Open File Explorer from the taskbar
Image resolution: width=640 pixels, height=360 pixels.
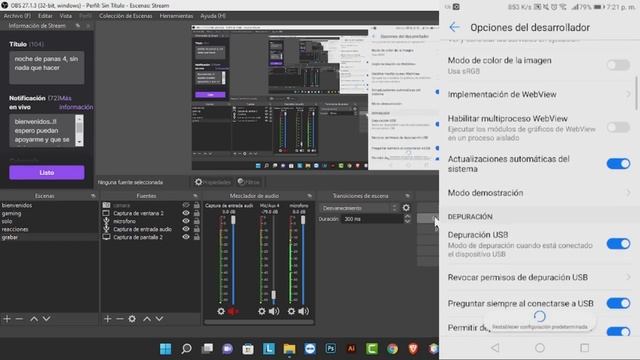(289, 349)
